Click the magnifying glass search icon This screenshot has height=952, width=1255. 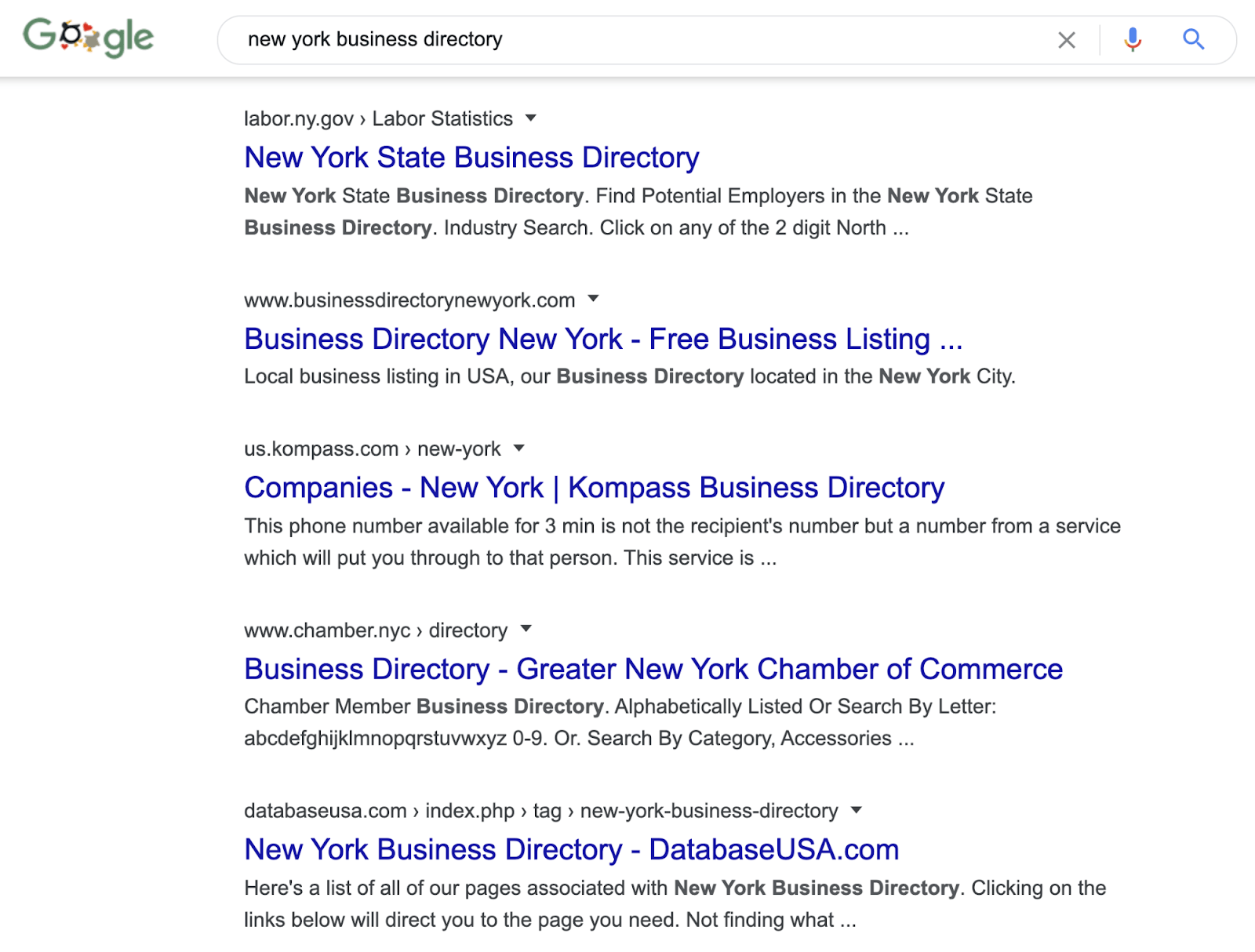point(1194,39)
